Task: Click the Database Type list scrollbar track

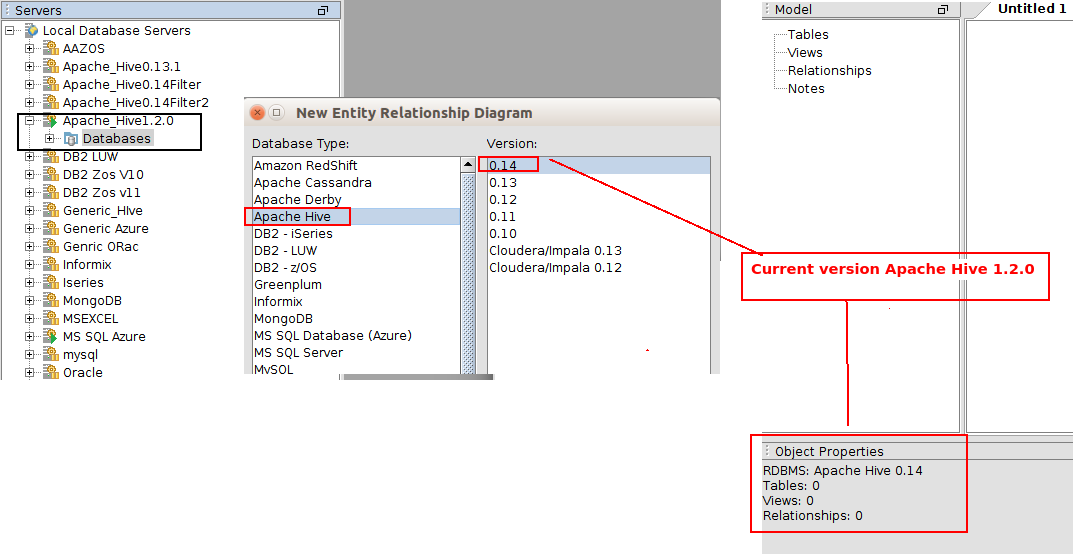Action: click(x=468, y=273)
